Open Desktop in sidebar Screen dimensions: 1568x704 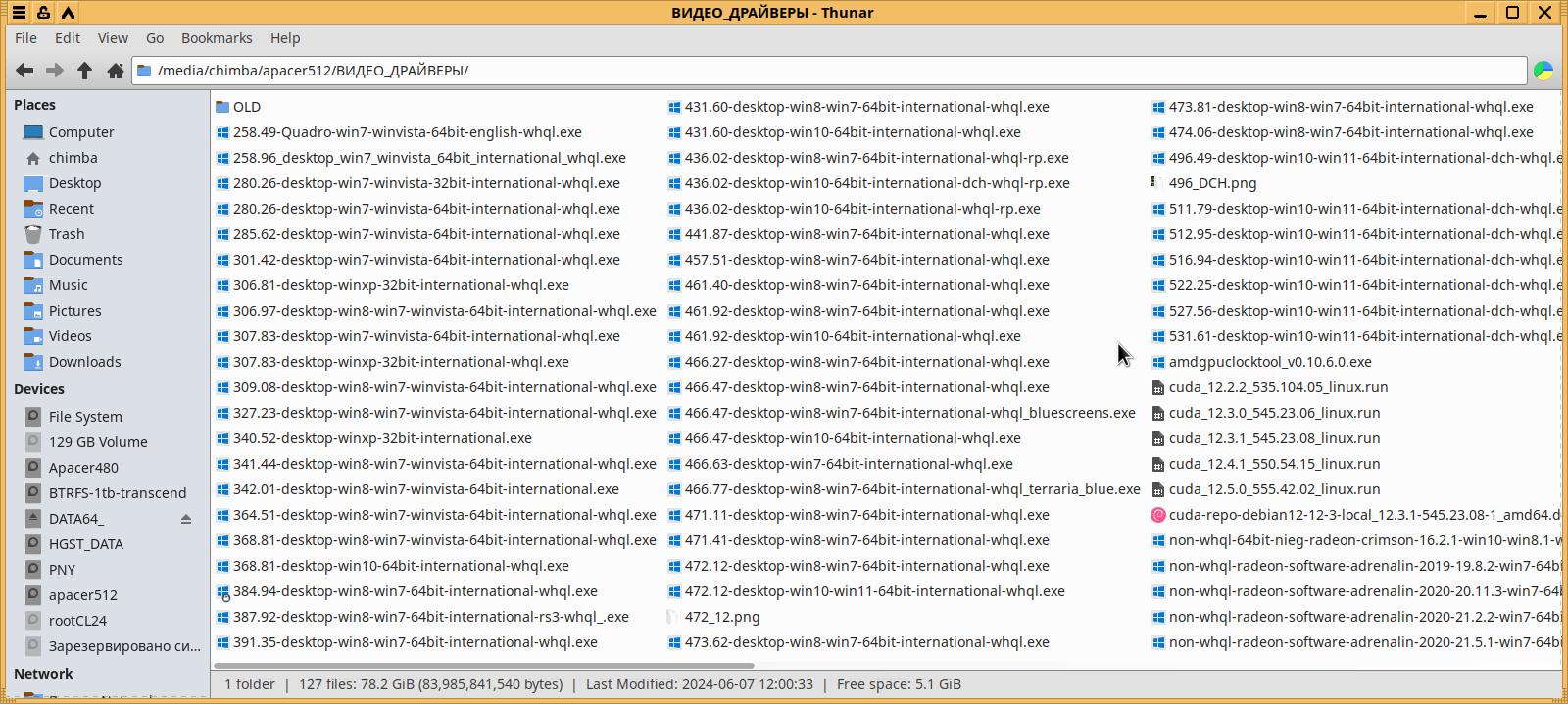point(74,183)
